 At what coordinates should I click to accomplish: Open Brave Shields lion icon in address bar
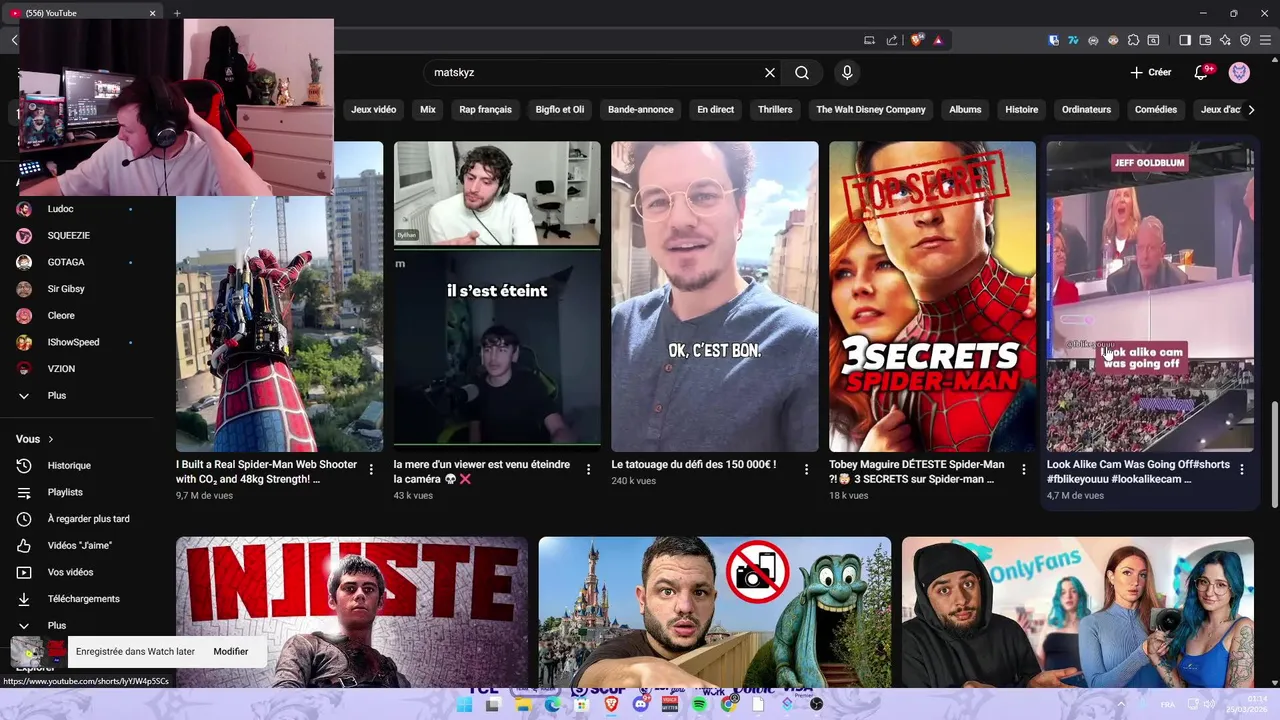click(916, 40)
